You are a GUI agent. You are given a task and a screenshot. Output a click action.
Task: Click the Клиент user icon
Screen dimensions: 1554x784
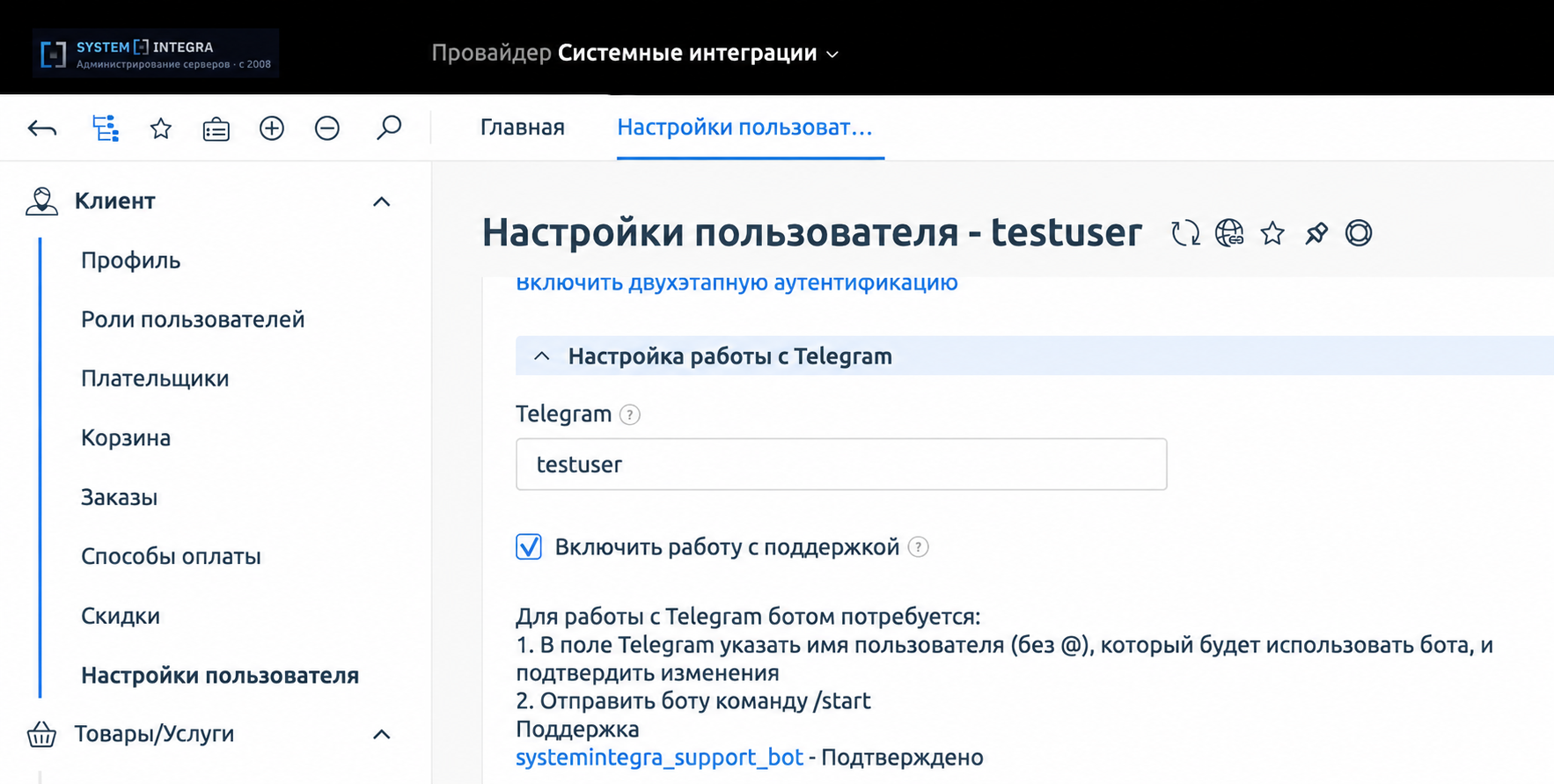point(41,201)
